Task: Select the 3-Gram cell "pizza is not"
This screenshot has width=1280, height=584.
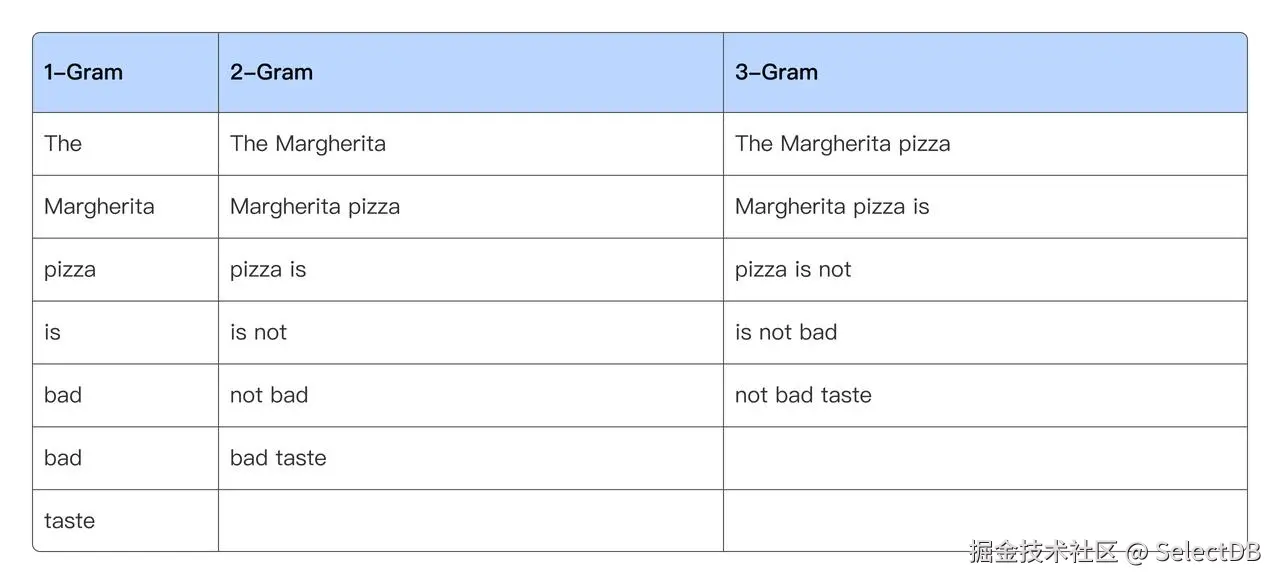Action: click(x=793, y=270)
